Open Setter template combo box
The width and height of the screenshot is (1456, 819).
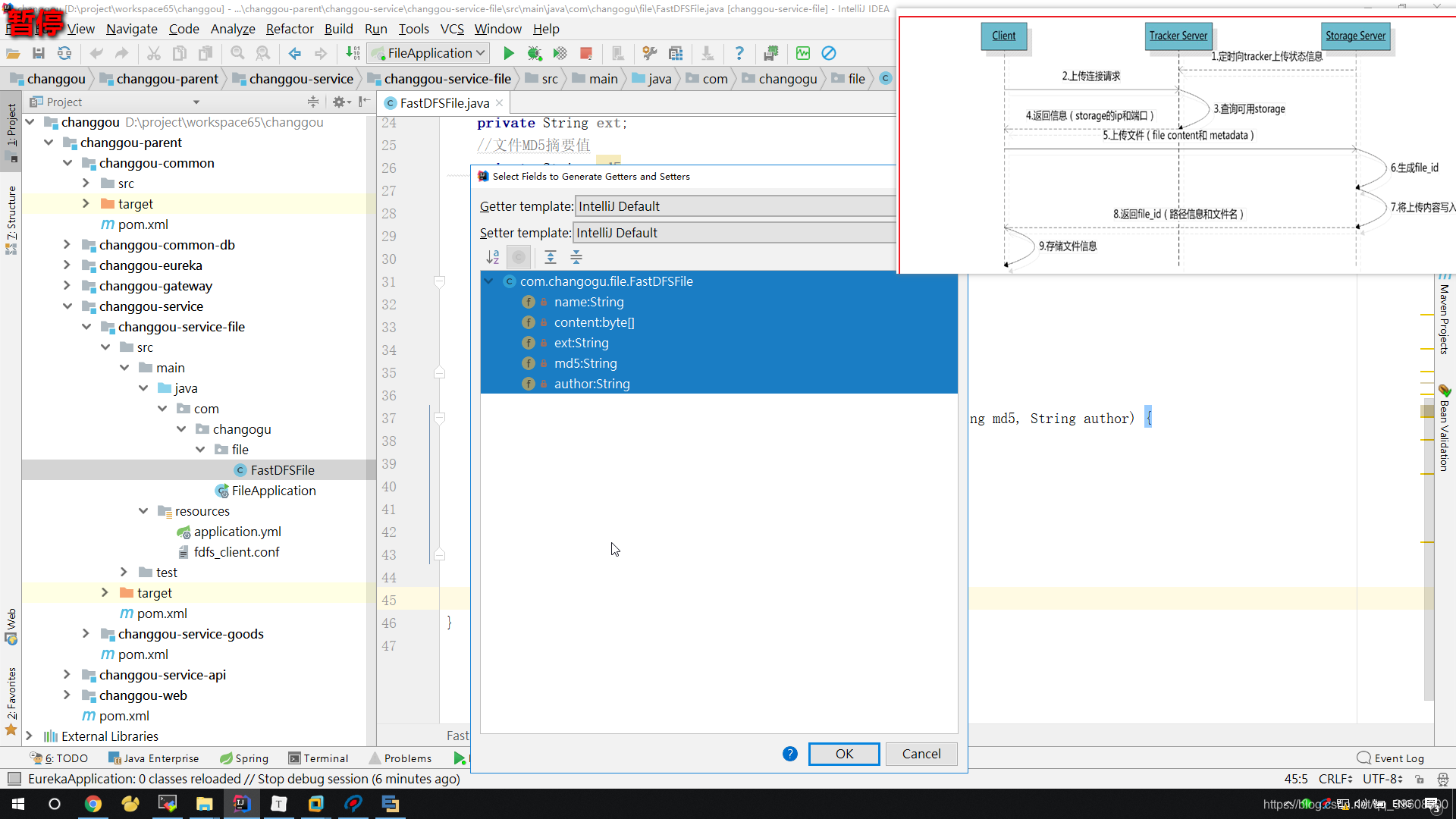734,233
